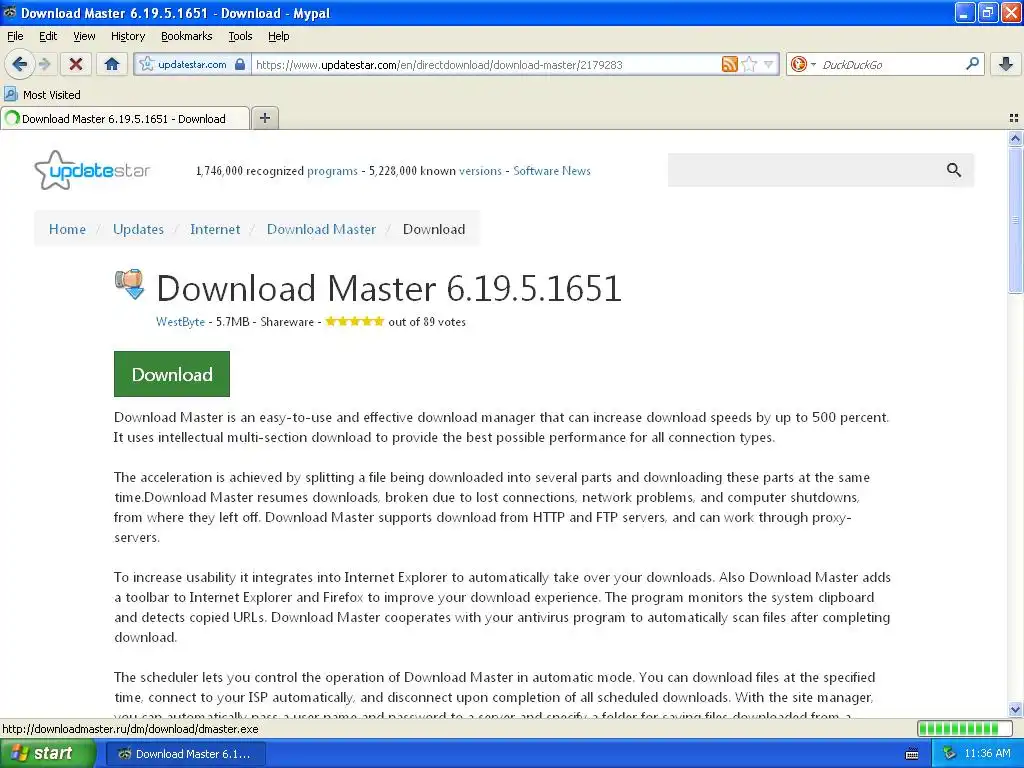
Task: Select the Download Master taskbar button
Action: tap(185, 754)
